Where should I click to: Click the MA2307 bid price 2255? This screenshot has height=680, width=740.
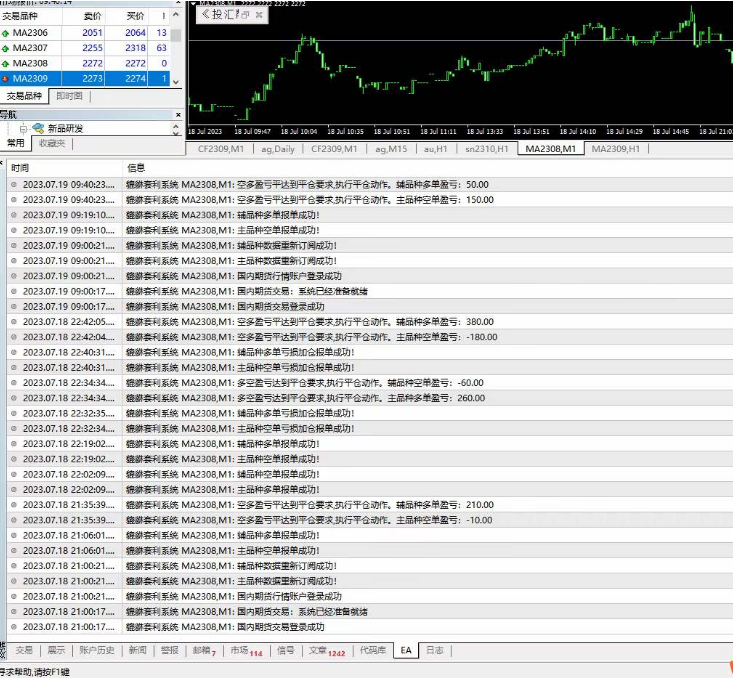92,48
